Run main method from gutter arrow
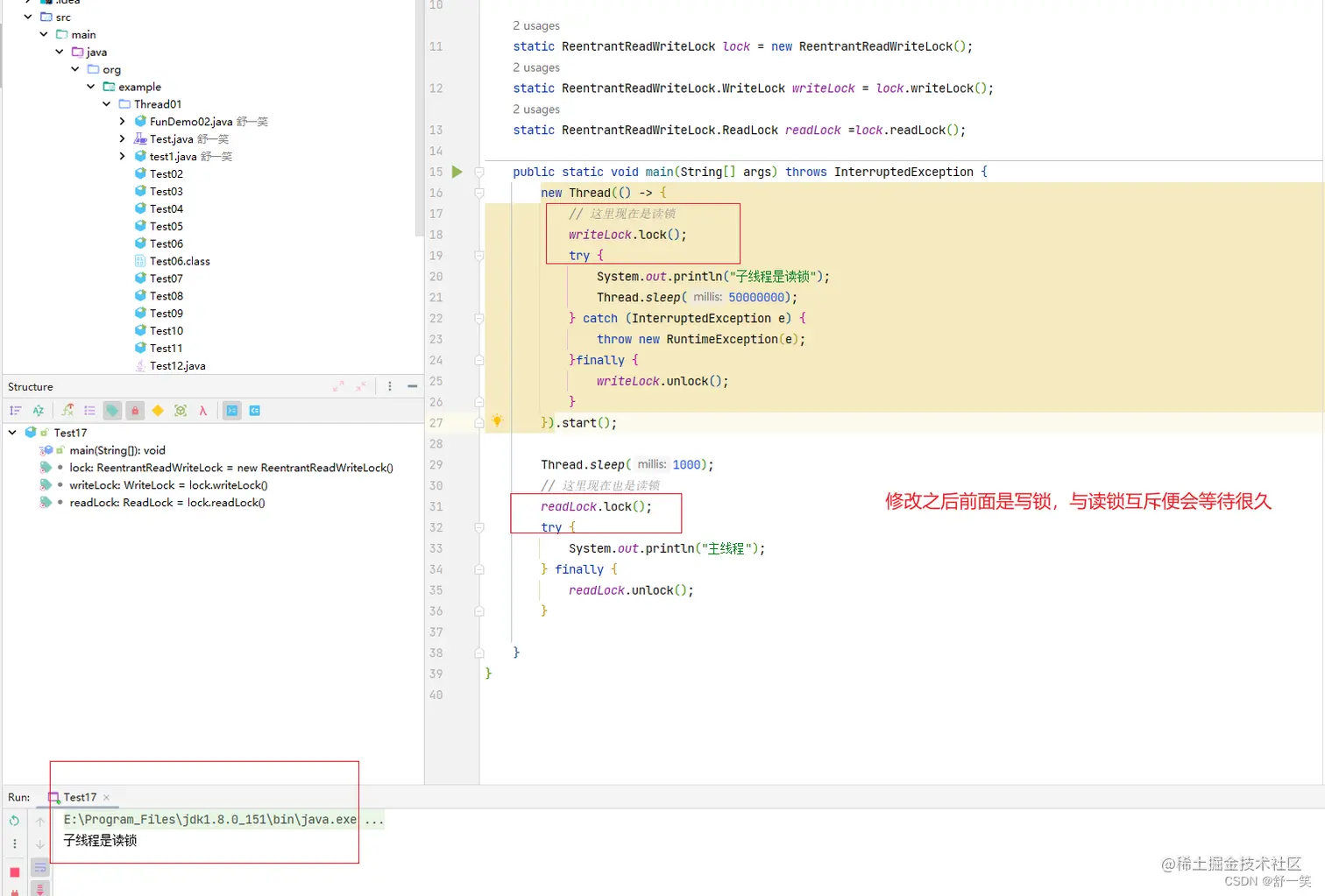 [457, 172]
